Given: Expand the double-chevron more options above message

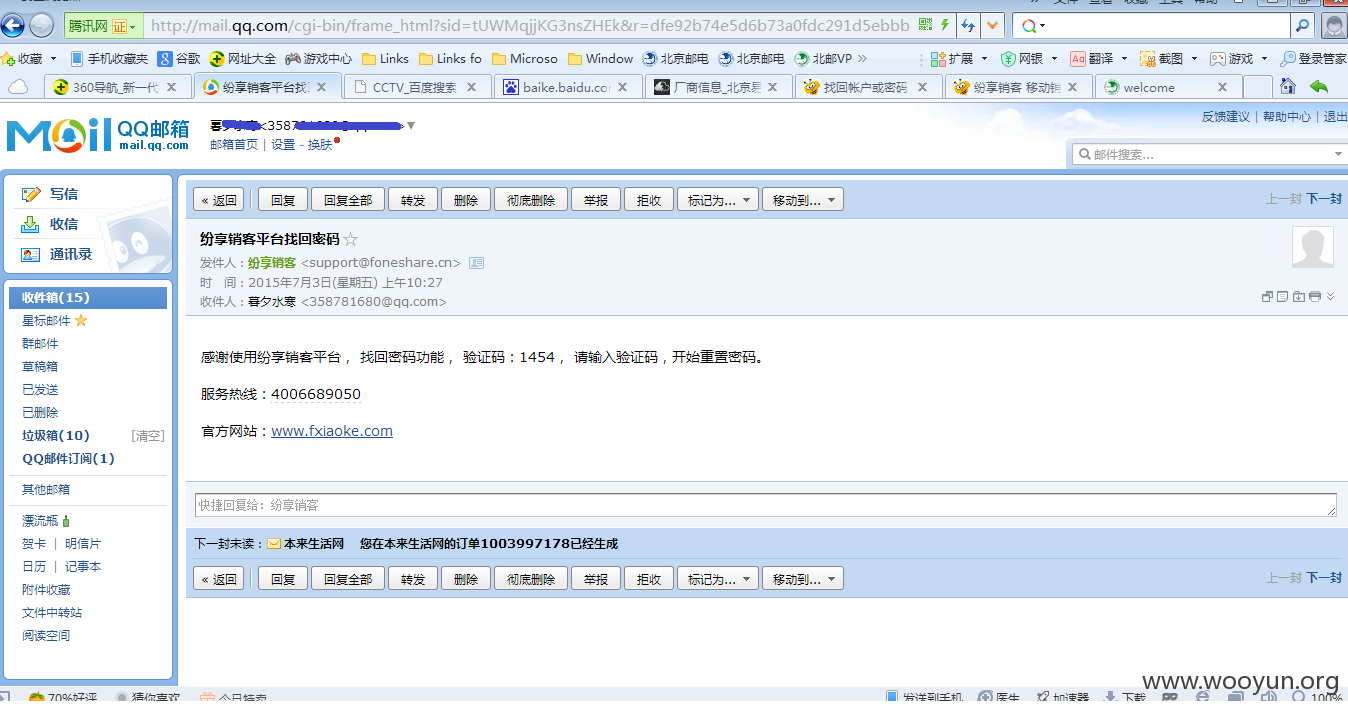Looking at the screenshot, I should (x=1330, y=297).
